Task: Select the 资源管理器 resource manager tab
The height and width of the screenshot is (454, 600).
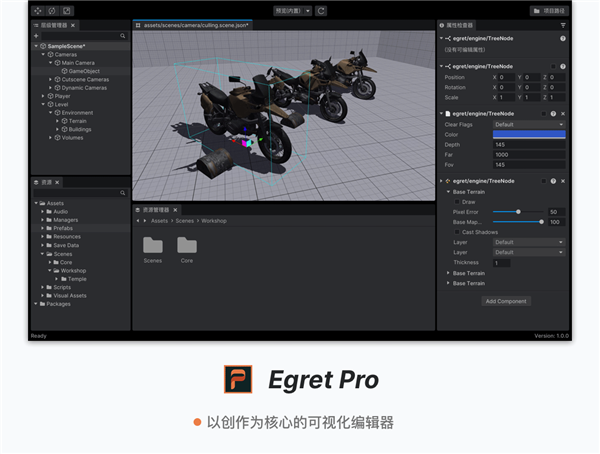Action: click(x=156, y=210)
